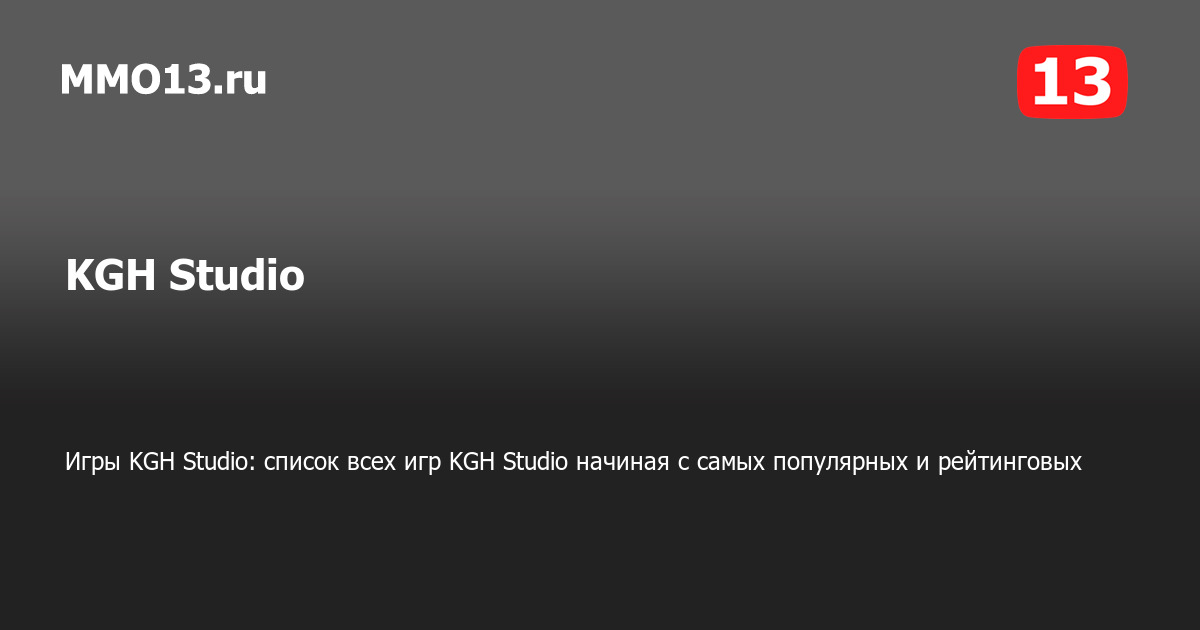
Task: Click the digit 3 inside the red badge
Action: (x=1092, y=81)
